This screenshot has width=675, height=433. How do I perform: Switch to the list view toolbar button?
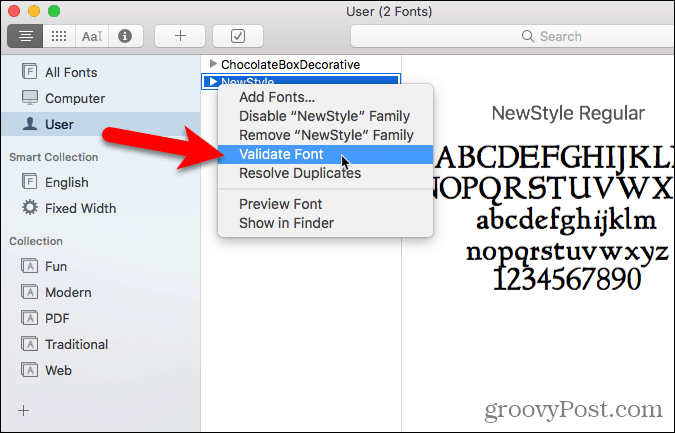[x=25, y=36]
